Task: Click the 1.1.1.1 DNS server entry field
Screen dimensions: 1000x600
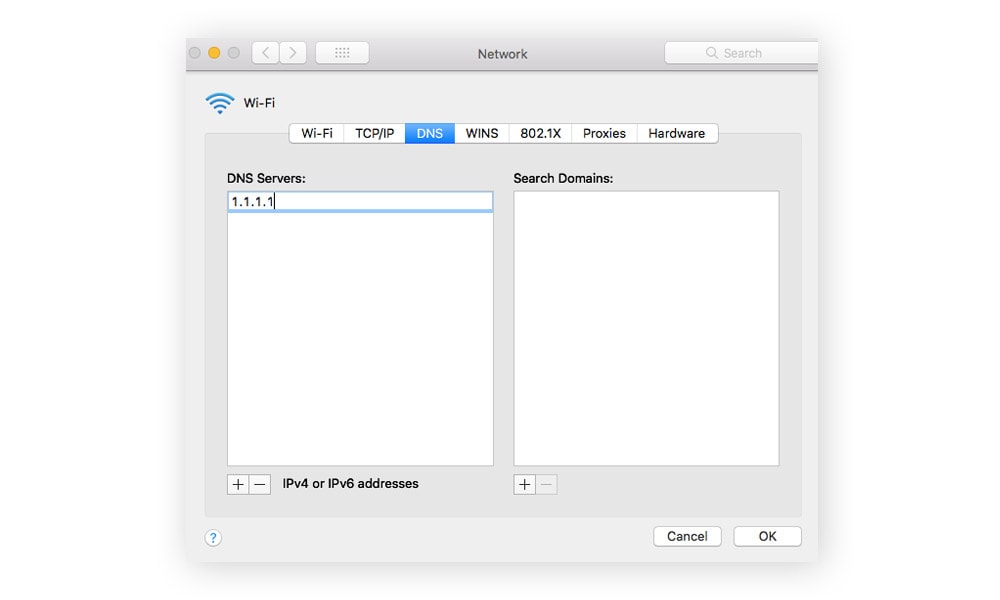Action: click(x=360, y=201)
